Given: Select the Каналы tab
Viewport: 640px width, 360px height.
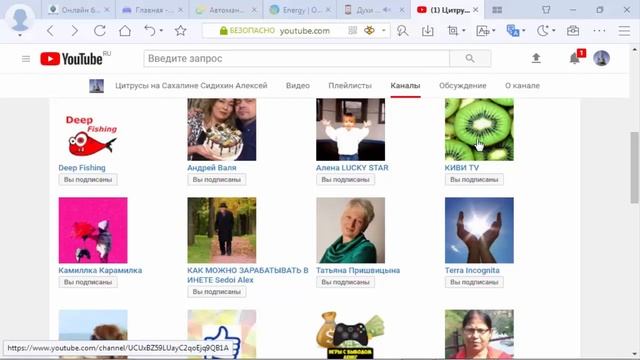Looking at the screenshot, I should tap(405, 86).
